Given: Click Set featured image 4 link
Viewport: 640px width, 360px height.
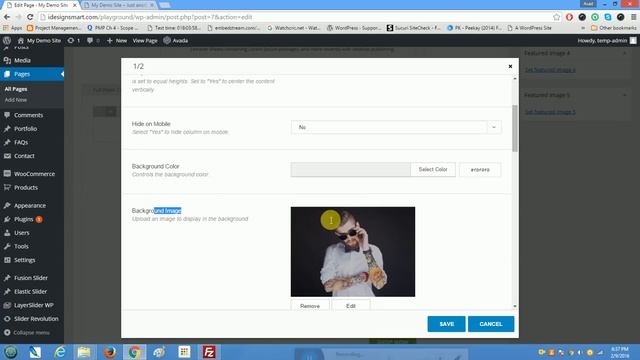Looking at the screenshot, I should (550, 70).
